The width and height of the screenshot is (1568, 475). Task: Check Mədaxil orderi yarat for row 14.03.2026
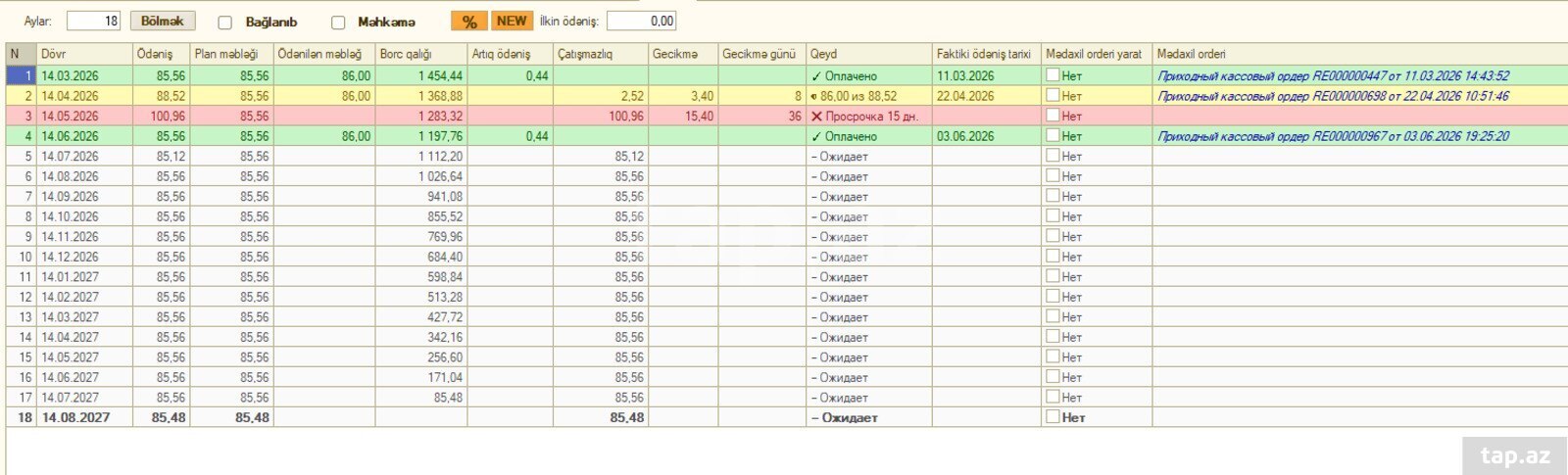pyautogui.click(x=1052, y=74)
